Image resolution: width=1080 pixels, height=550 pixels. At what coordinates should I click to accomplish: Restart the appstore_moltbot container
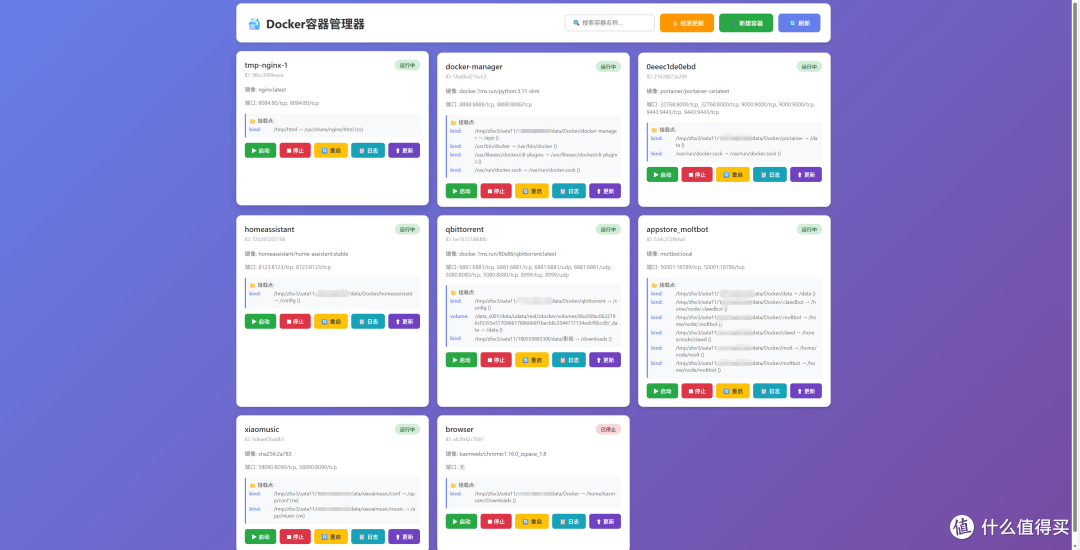[733, 390]
